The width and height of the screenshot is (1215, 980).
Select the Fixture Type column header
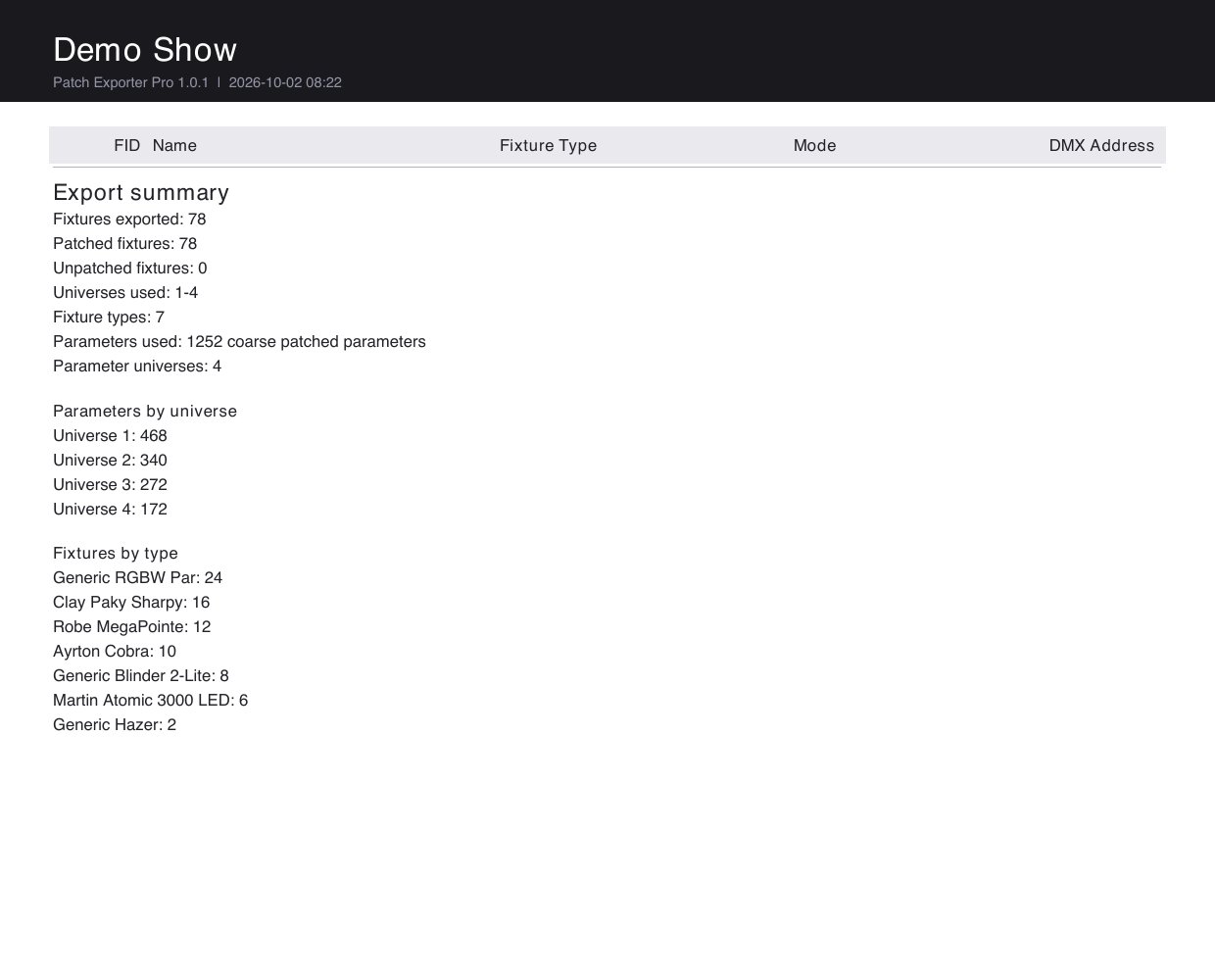(548, 145)
